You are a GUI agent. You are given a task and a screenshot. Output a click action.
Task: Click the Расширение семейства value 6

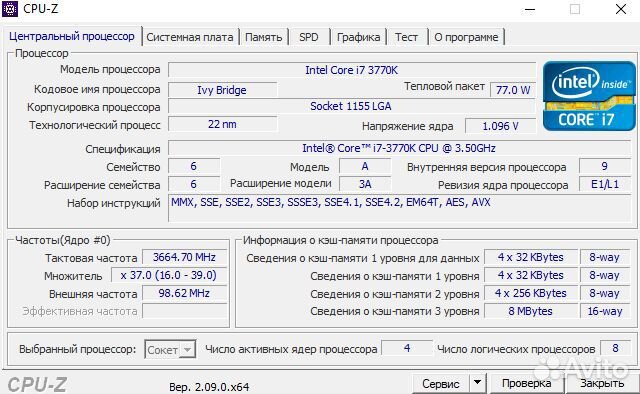tap(194, 184)
